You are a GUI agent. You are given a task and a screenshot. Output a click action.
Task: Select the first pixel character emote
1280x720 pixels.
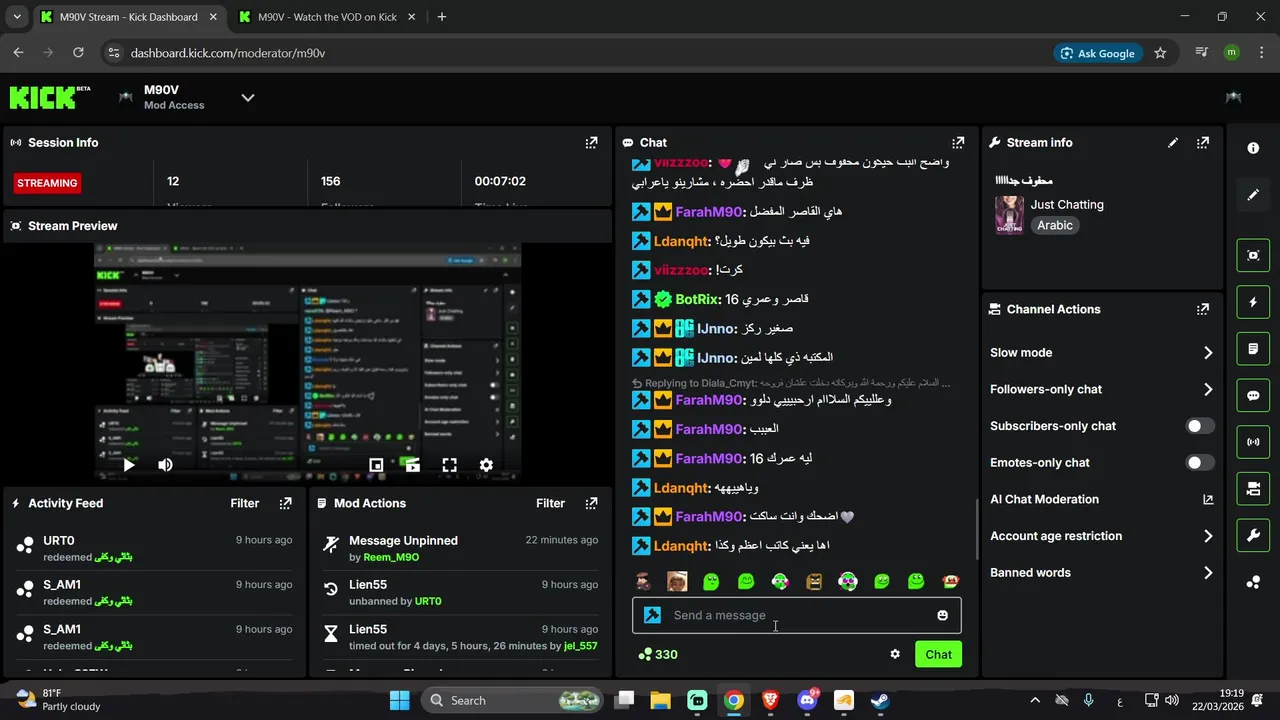click(643, 581)
